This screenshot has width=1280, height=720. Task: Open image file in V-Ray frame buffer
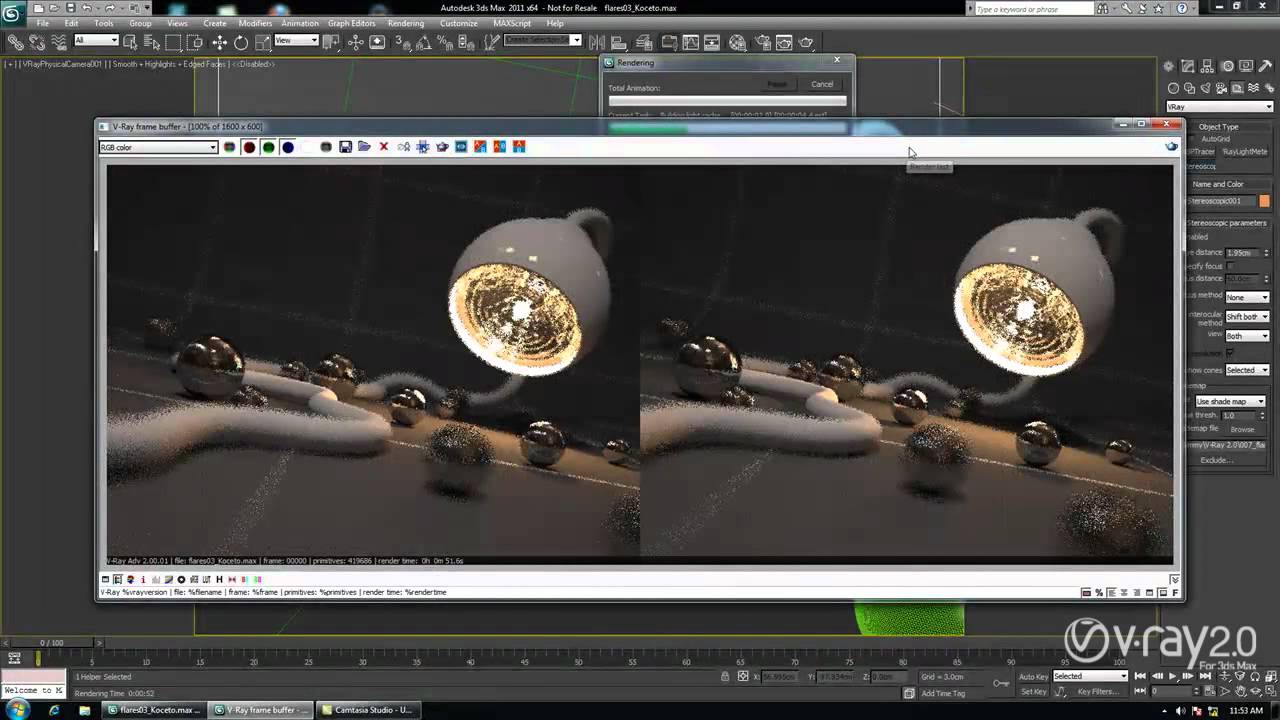point(364,147)
